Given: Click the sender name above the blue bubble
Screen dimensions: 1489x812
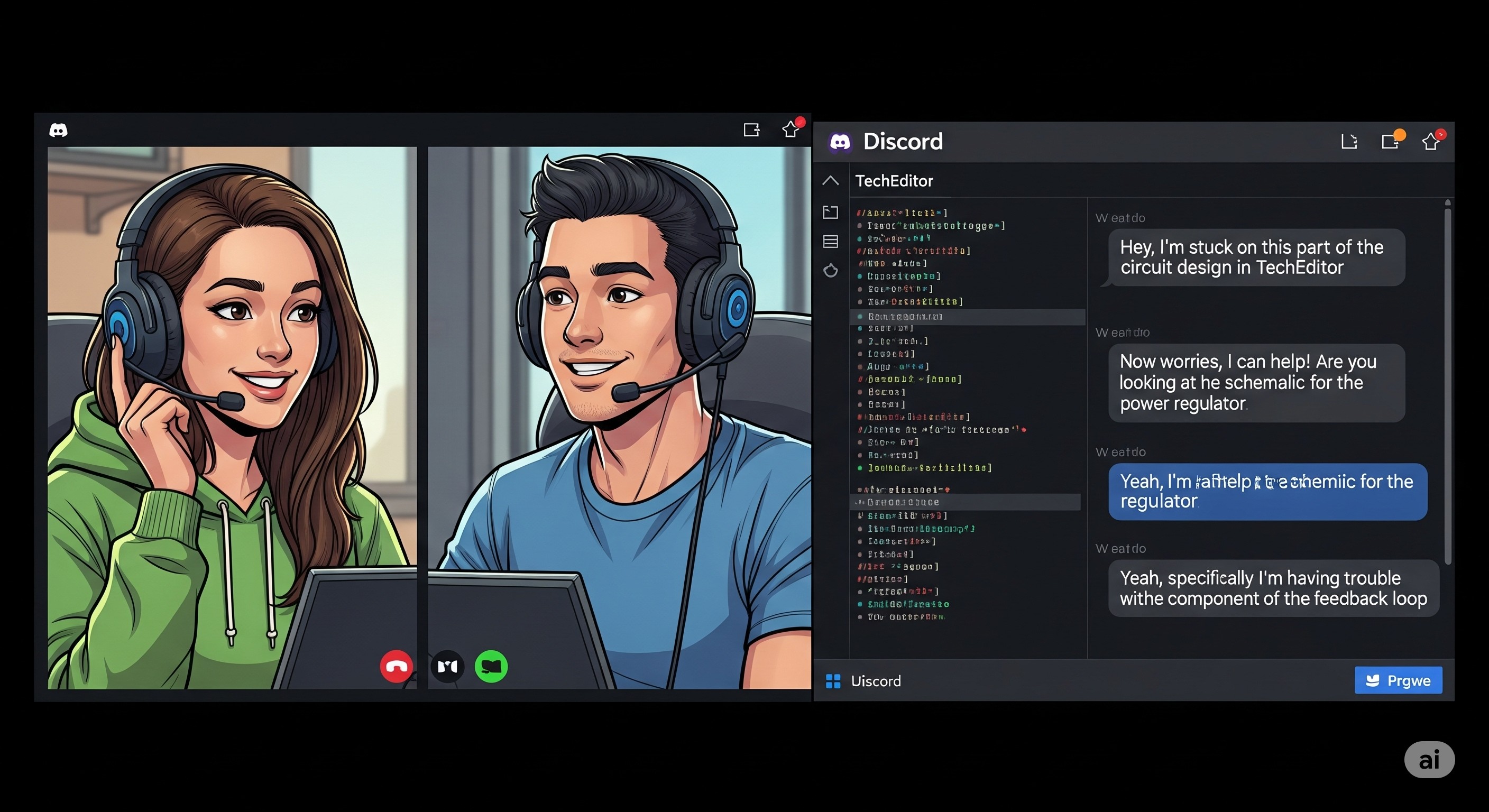Looking at the screenshot, I should [1120, 452].
